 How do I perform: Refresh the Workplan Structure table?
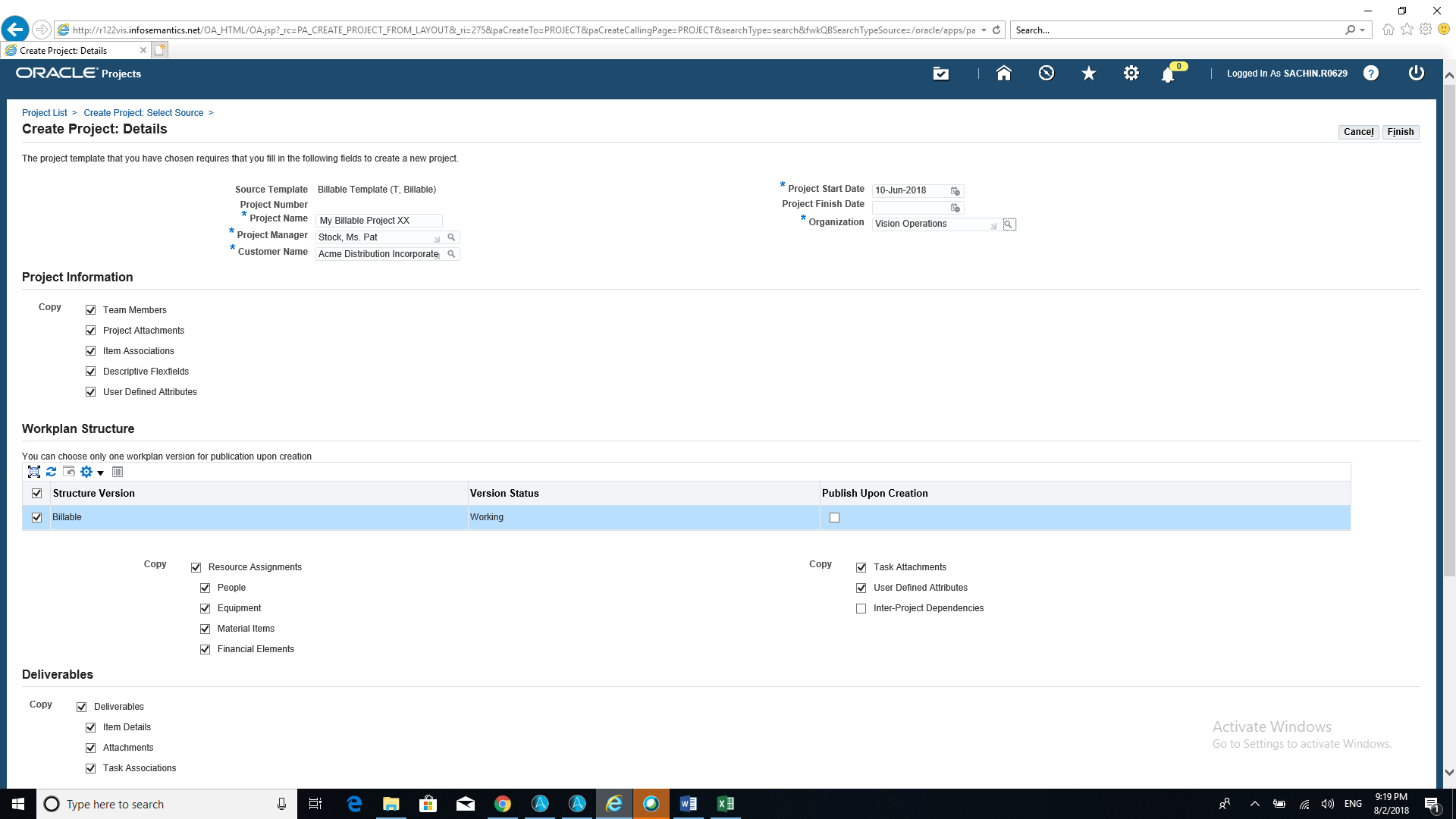51,472
